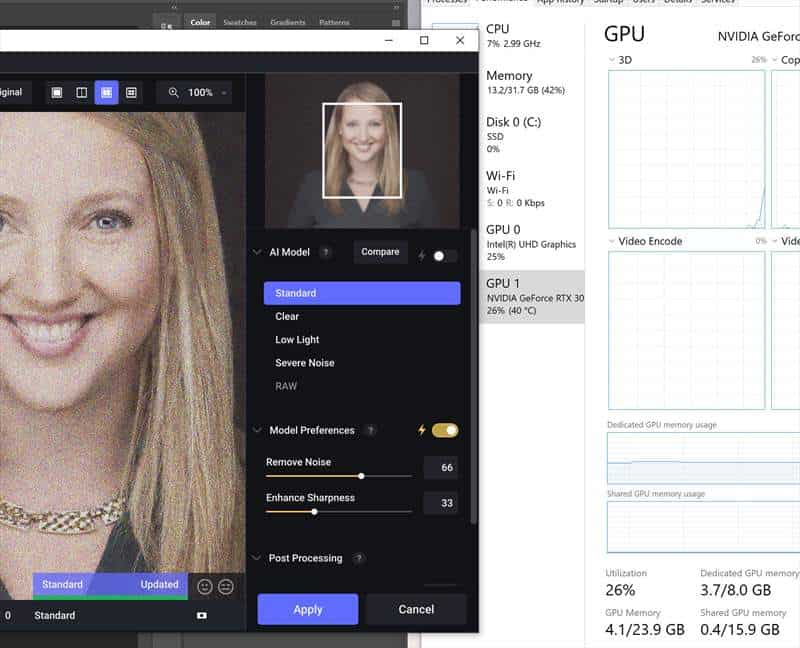Select Memory in Task Manager sidebar
The image size is (800, 648).
pyautogui.click(x=532, y=82)
